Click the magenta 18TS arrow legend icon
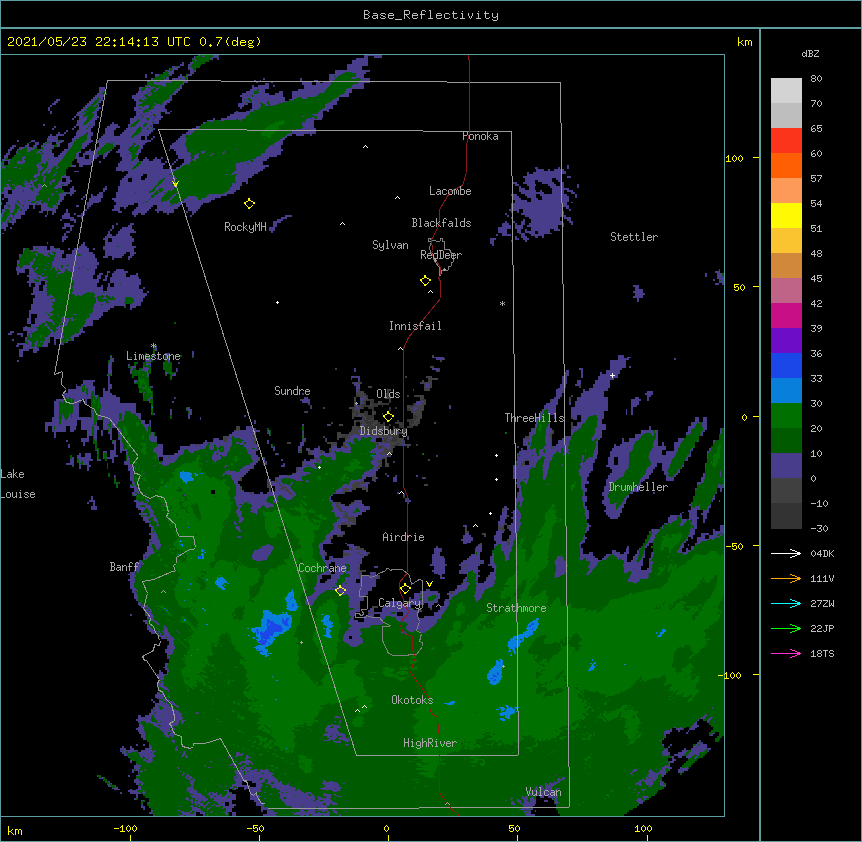Screen dimensions: 862x842 786,653
